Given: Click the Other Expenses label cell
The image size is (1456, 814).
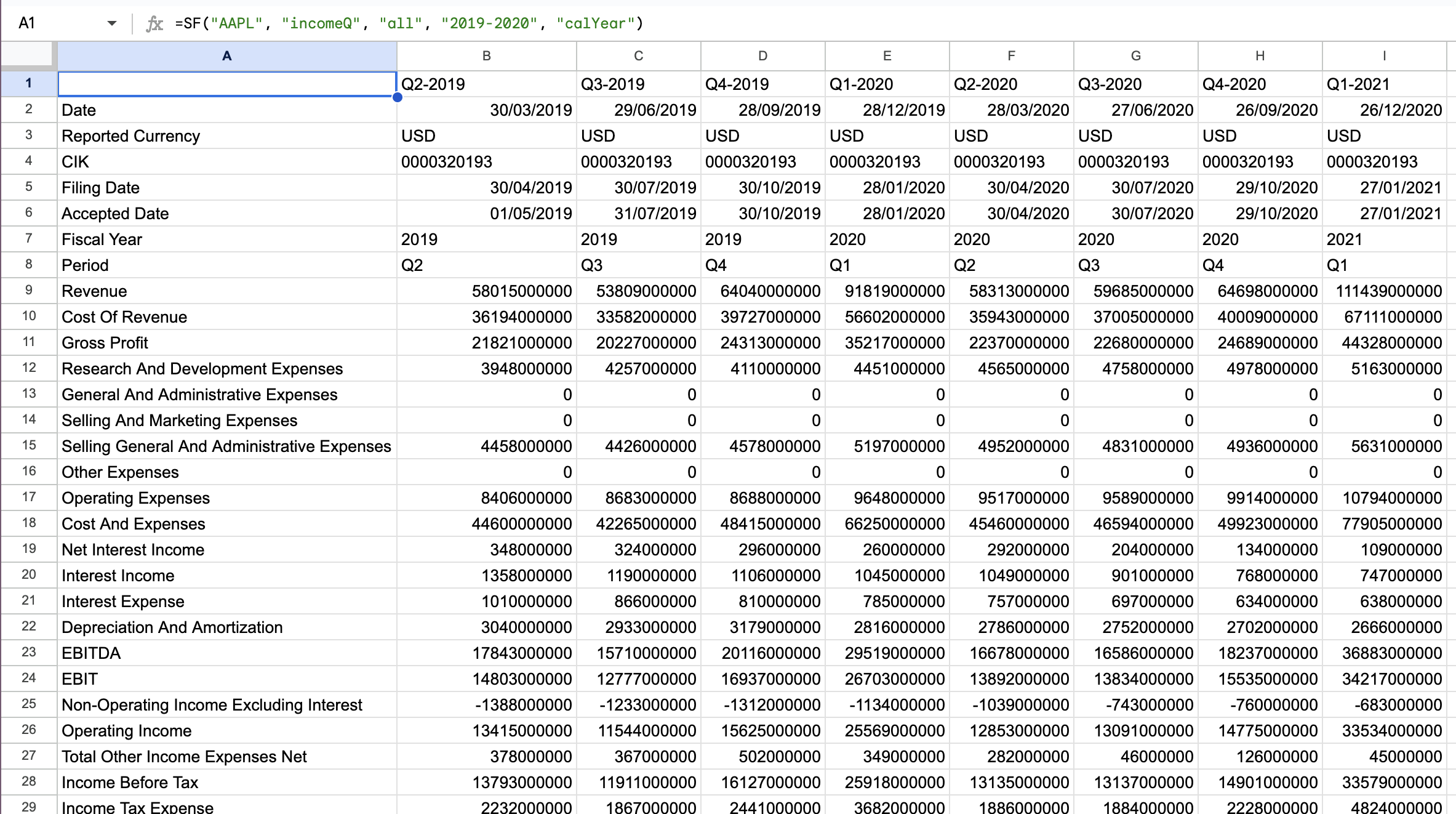Looking at the screenshot, I should pyautogui.click(x=227, y=472).
